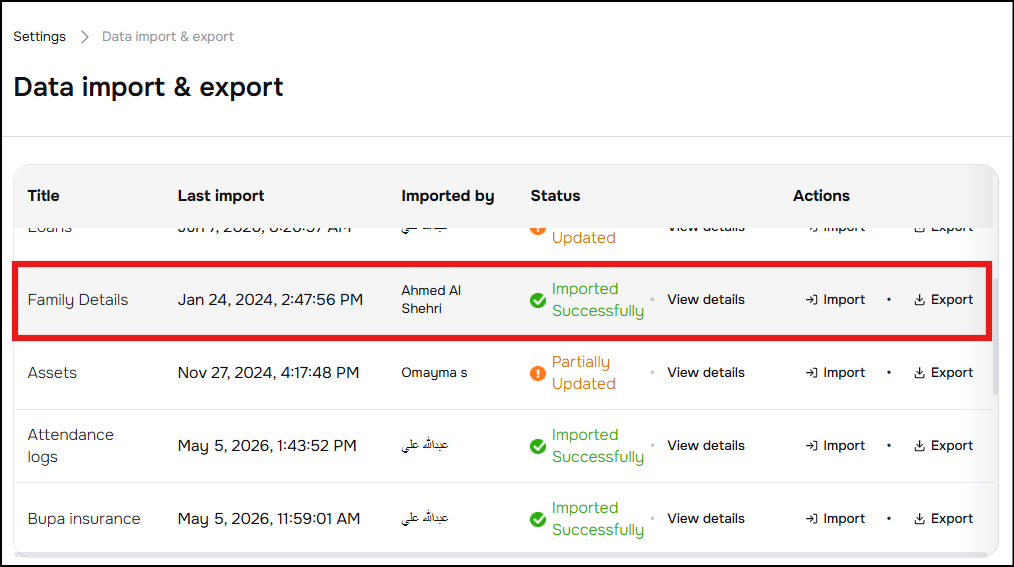This screenshot has height=567, width=1014.
Task: Click the Import icon for Family Details
Action: point(812,300)
